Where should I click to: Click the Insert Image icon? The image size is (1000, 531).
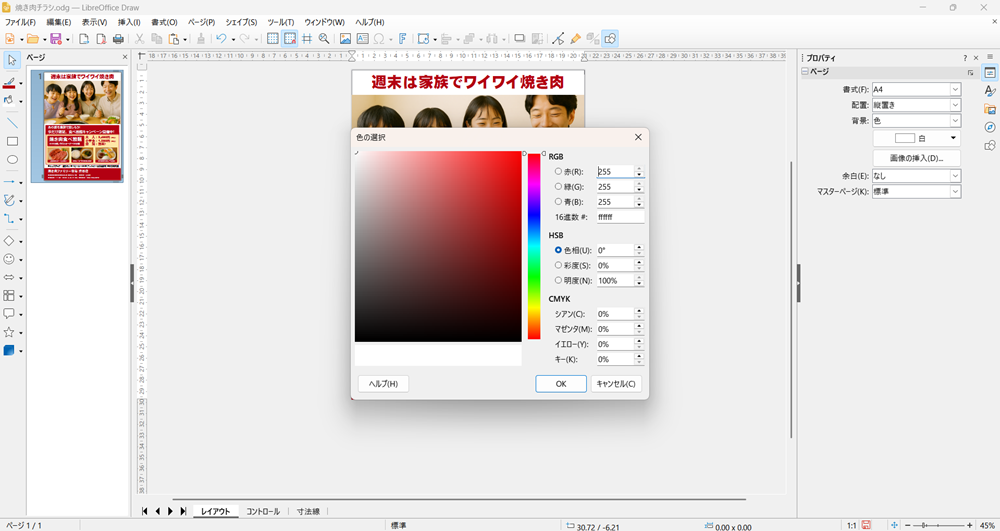(345, 39)
